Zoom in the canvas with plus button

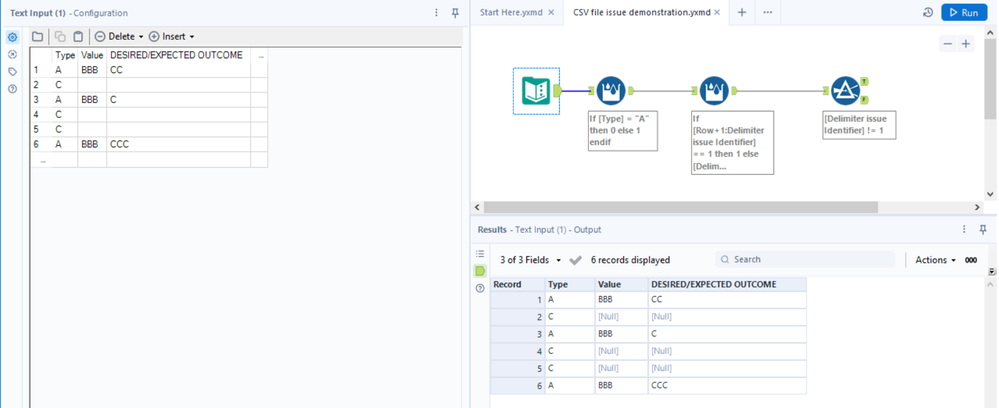click(x=966, y=44)
